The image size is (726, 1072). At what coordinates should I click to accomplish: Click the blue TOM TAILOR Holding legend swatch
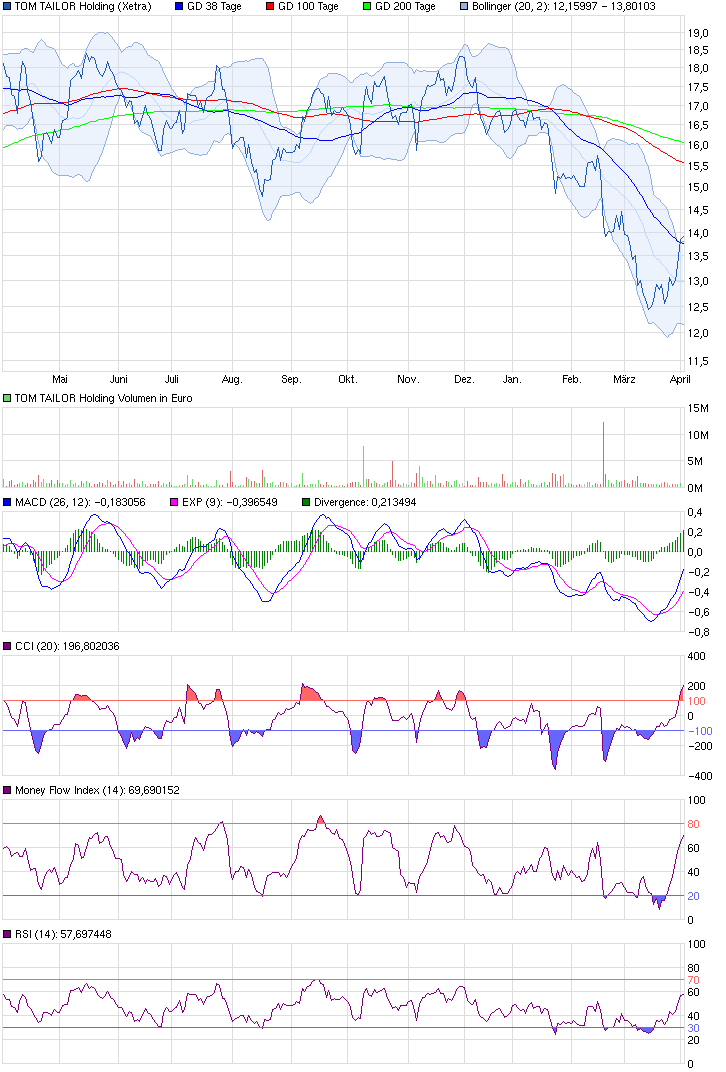[7, 7]
